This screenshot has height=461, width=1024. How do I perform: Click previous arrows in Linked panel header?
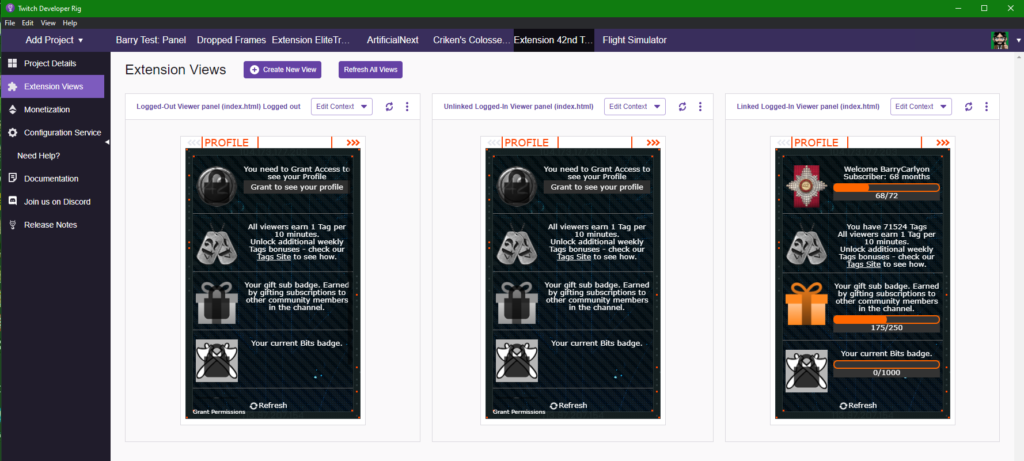[782, 143]
